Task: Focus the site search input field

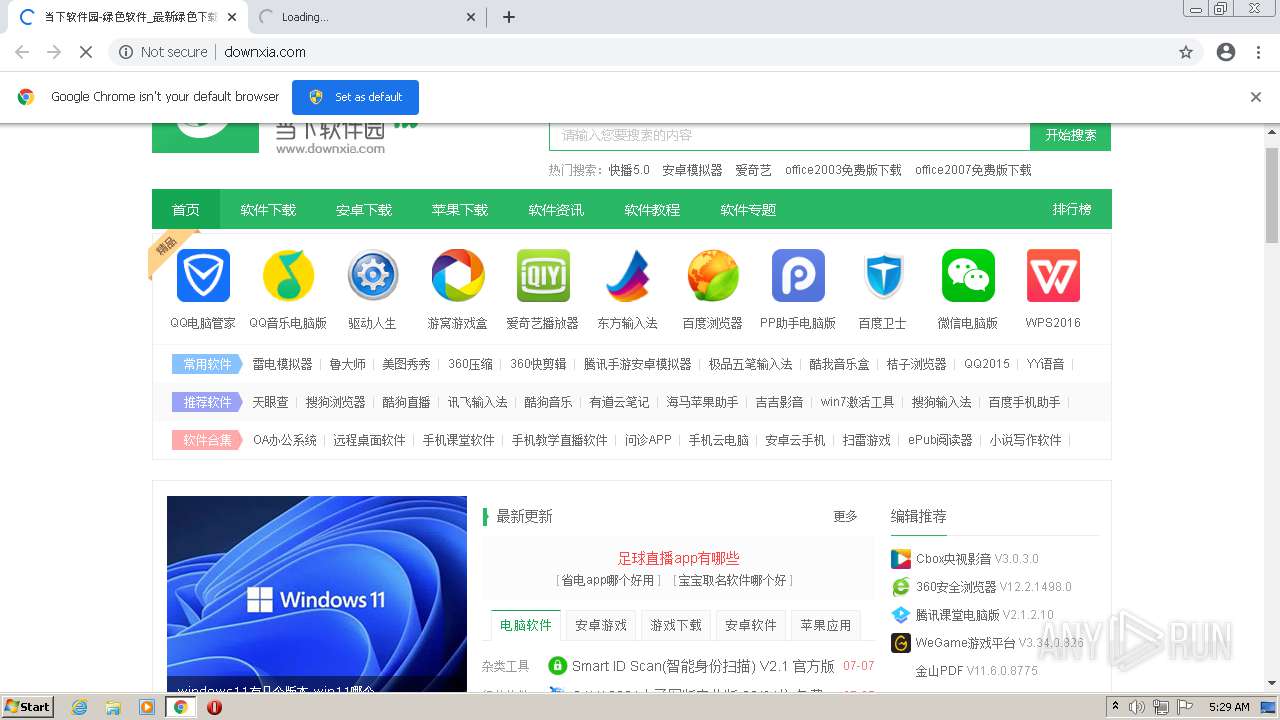Action: (x=790, y=135)
